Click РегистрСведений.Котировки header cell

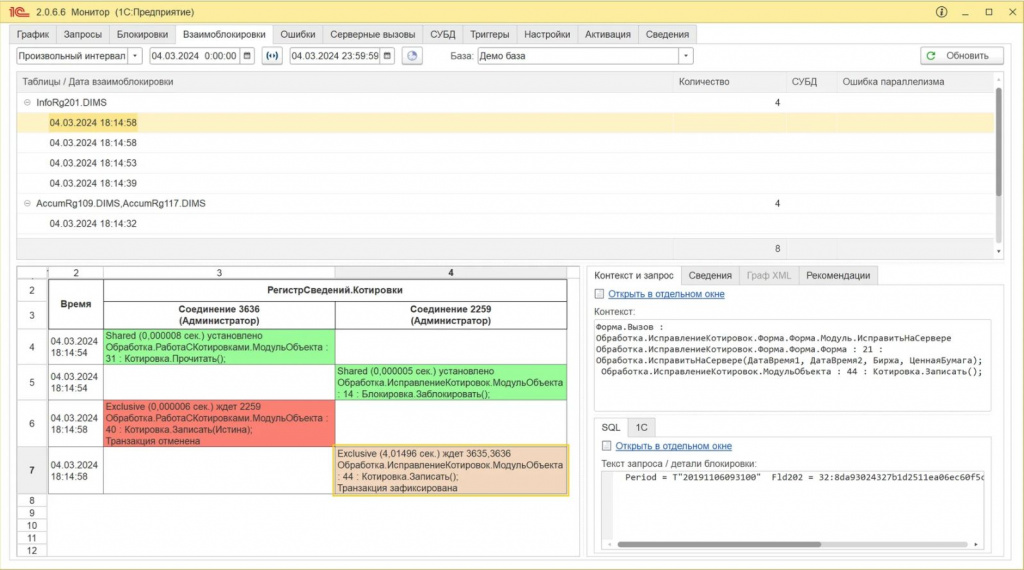click(335, 291)
